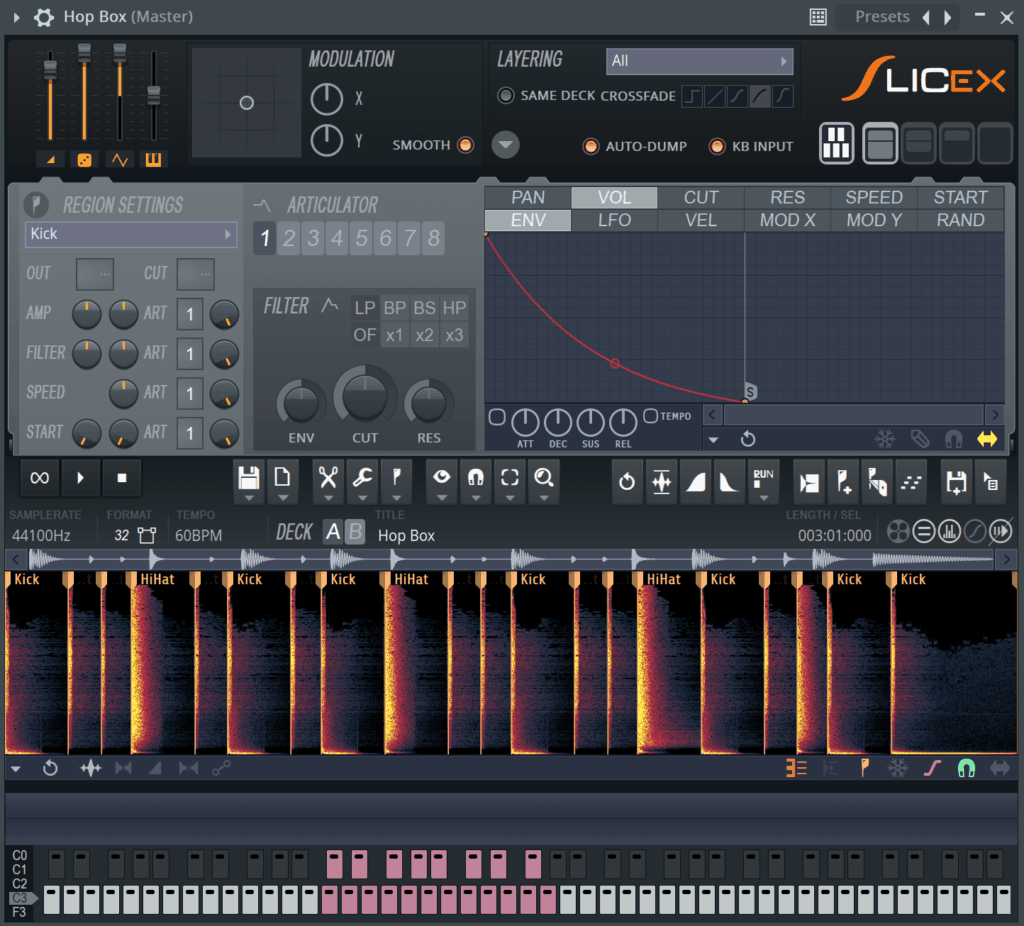This screenshot has height=926, width=1024.
Task: Click the normalize waveform icon
Action: tap(661, 481)
